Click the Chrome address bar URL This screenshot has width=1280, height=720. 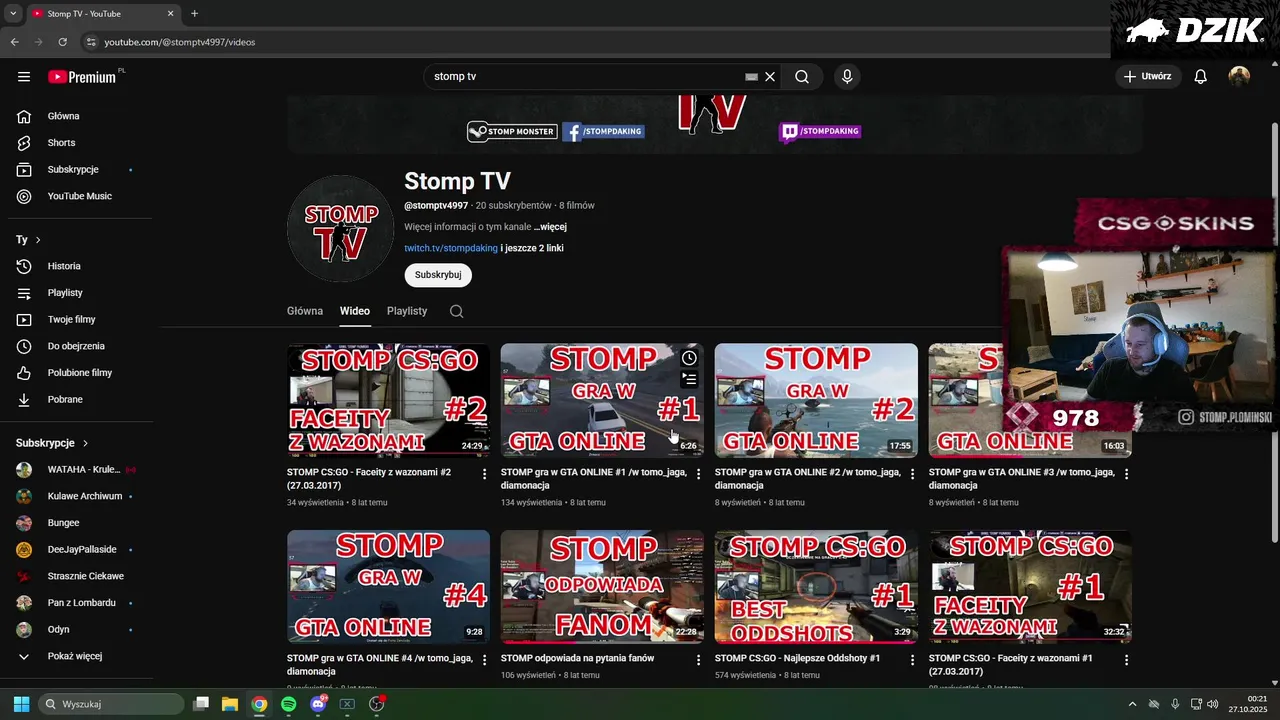pyautogui.click(x=180, y=42)
